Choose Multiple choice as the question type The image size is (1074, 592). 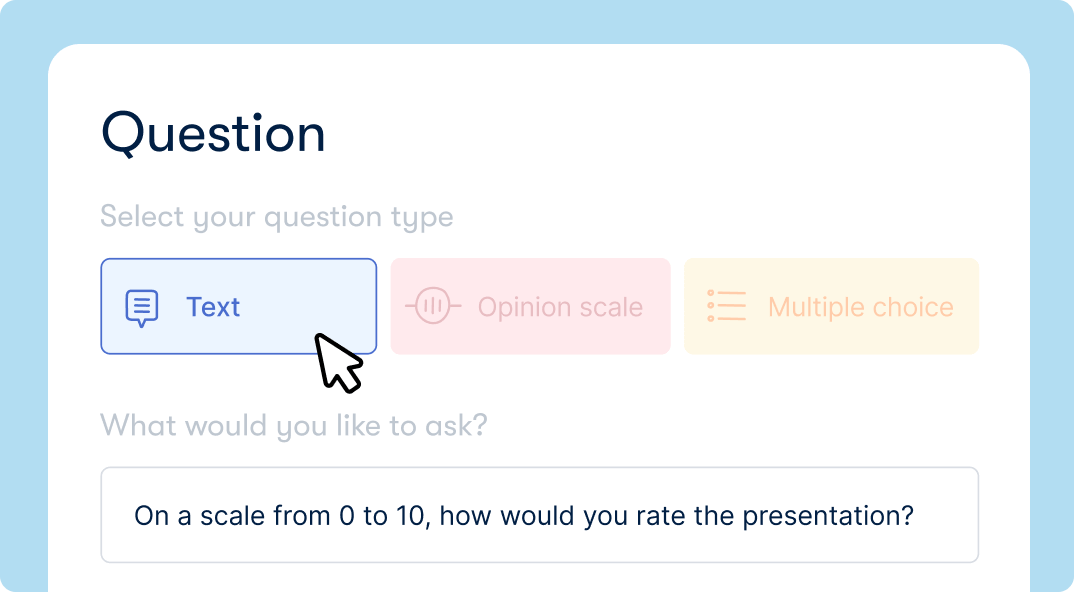pos(831,306)
